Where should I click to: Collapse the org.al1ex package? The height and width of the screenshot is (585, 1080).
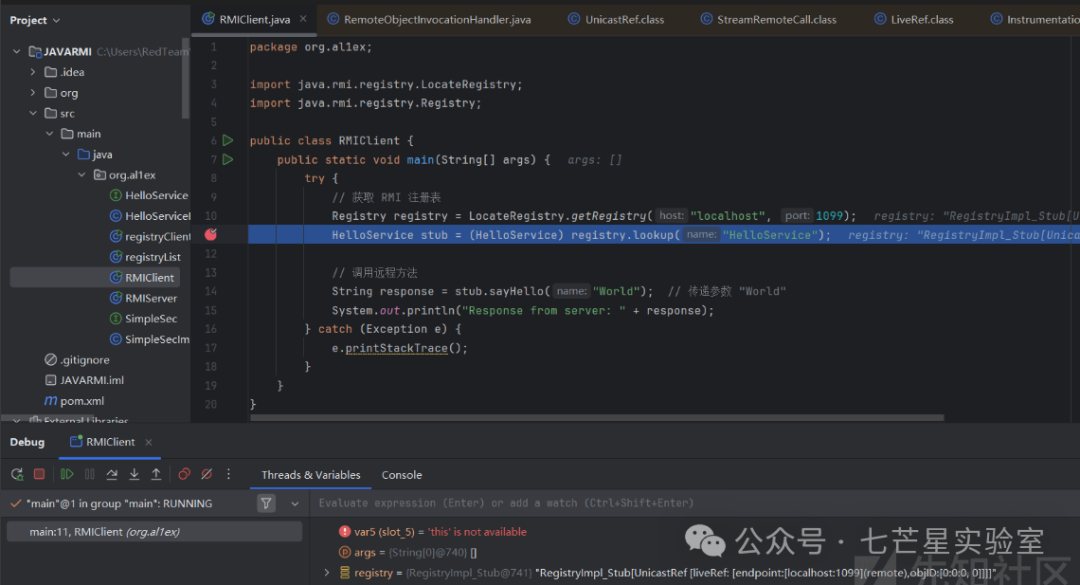(x=82, y=175)
